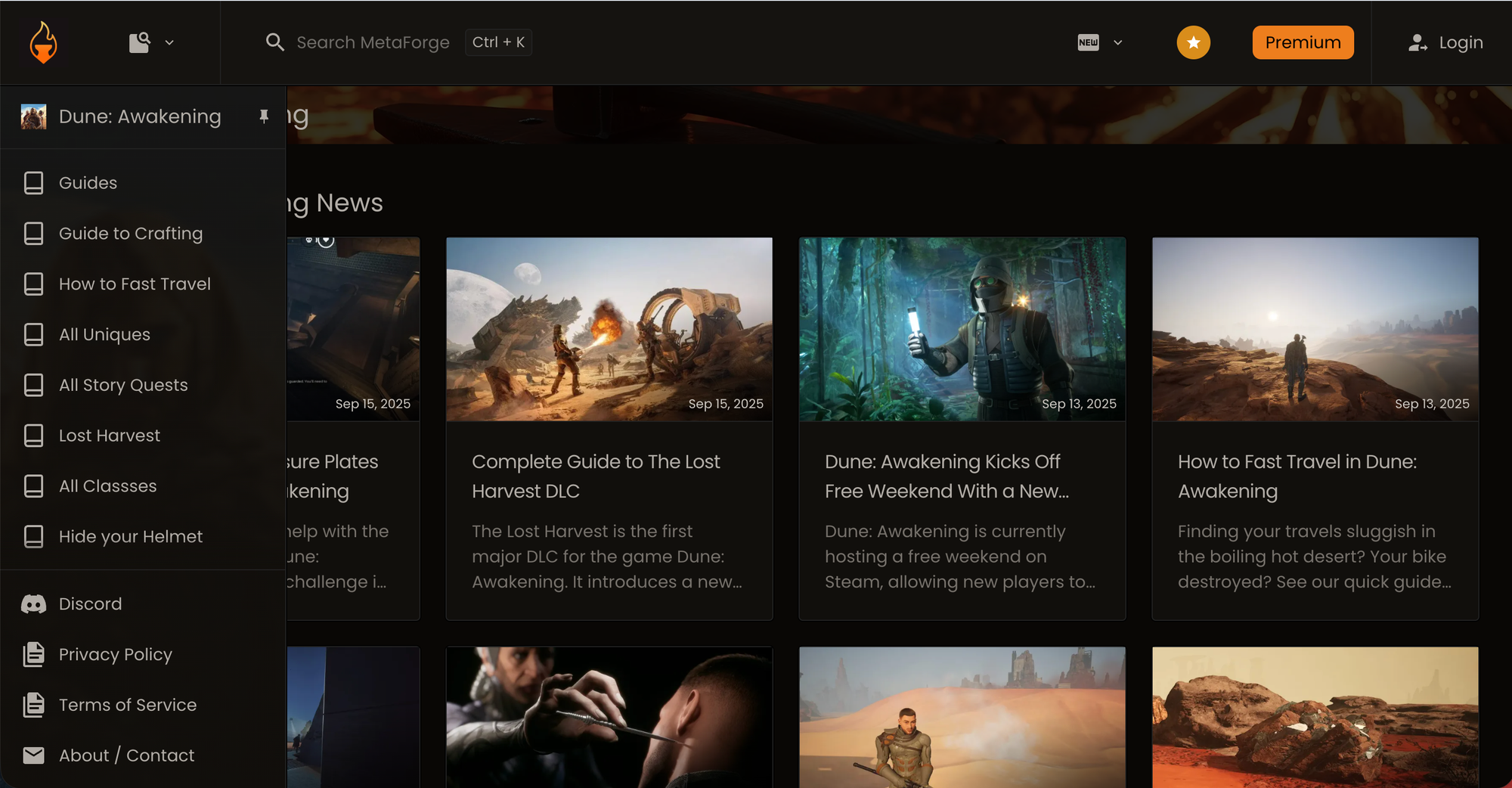The image size is (1512, 788).
Task: Open Privacy Policy
Action: coord(116,655)
